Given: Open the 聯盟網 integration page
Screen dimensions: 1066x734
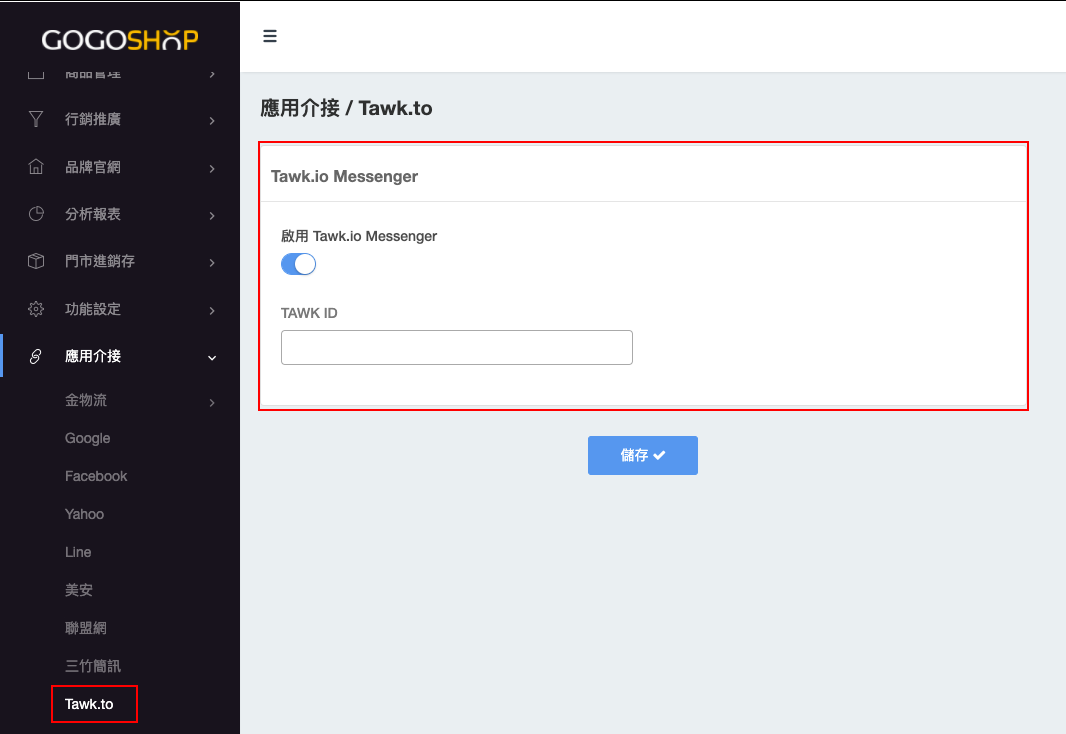Looking at the screenshot, I should (86, 628).
